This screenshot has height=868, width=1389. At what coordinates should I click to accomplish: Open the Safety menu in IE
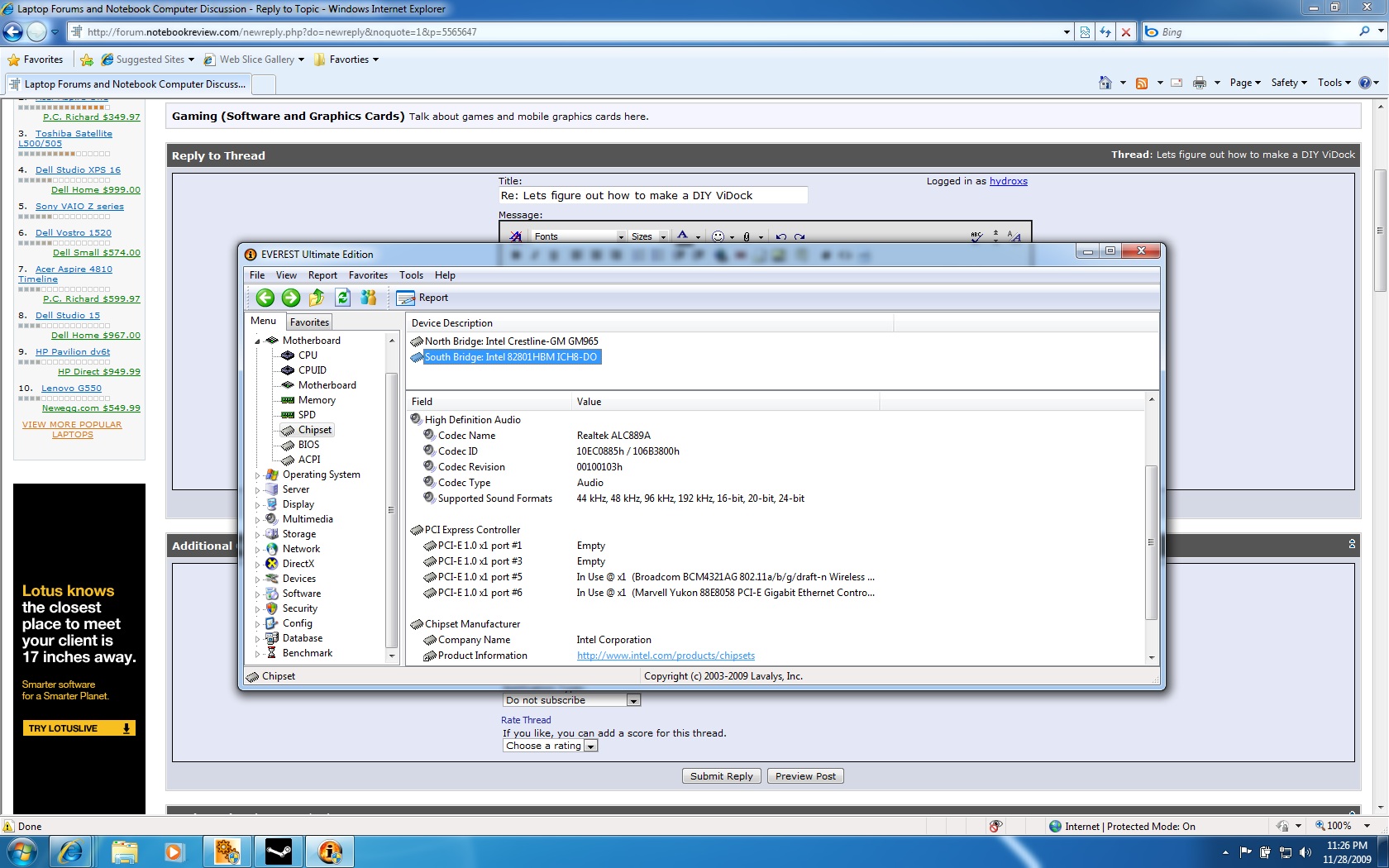click(1288, 83)
